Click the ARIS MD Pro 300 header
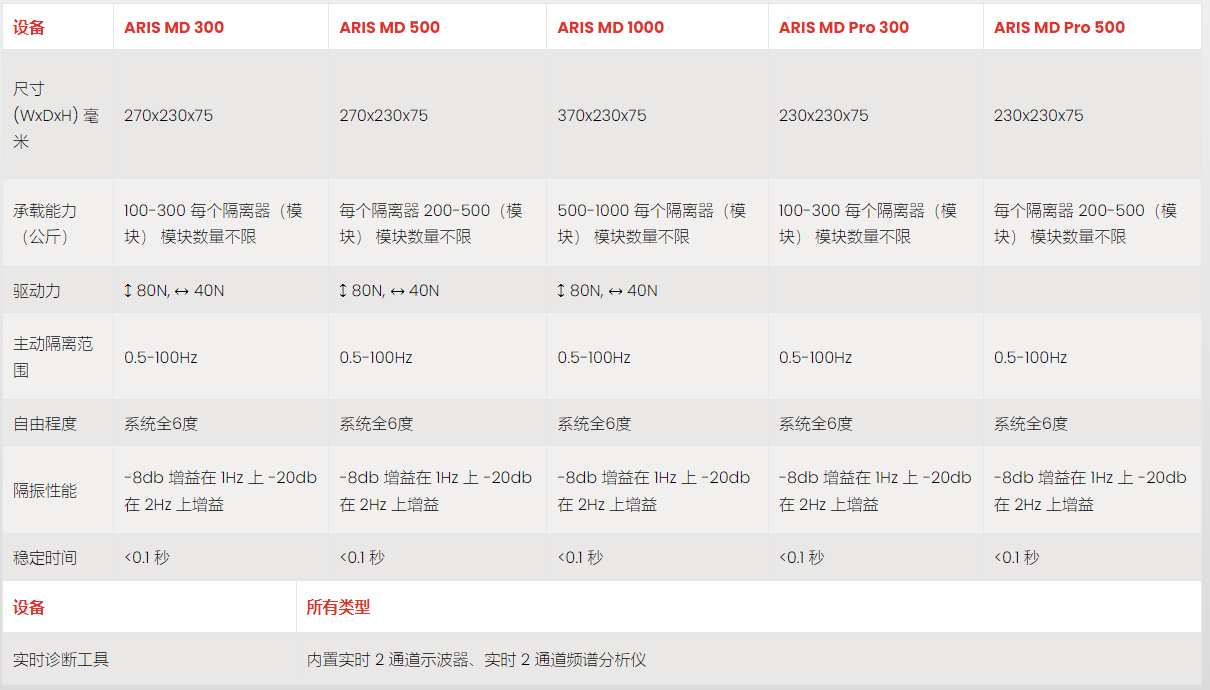Image resolution: width=1210 pixels, height=690 pixels. tap(844, 28)
